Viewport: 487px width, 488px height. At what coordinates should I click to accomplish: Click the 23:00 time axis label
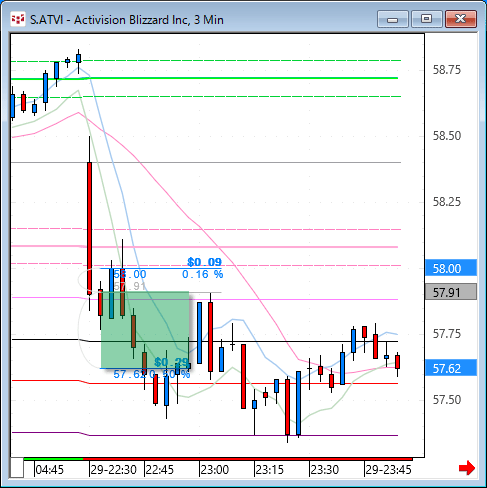215,470
